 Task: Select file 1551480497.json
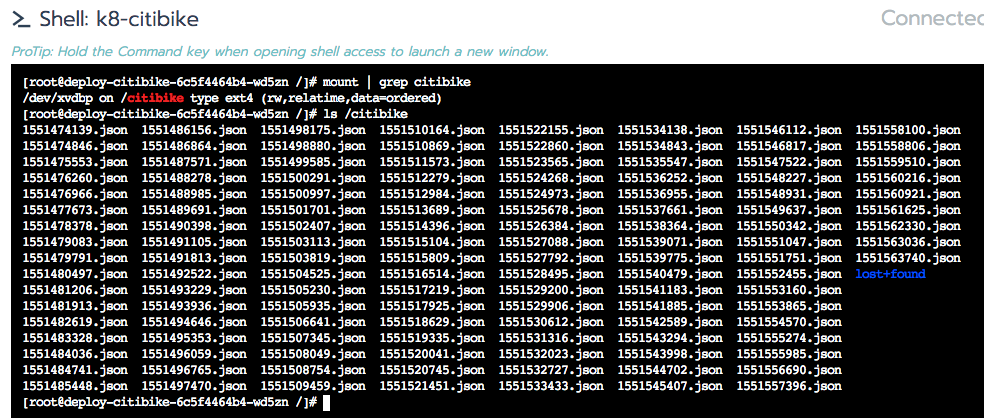[75, 274]
